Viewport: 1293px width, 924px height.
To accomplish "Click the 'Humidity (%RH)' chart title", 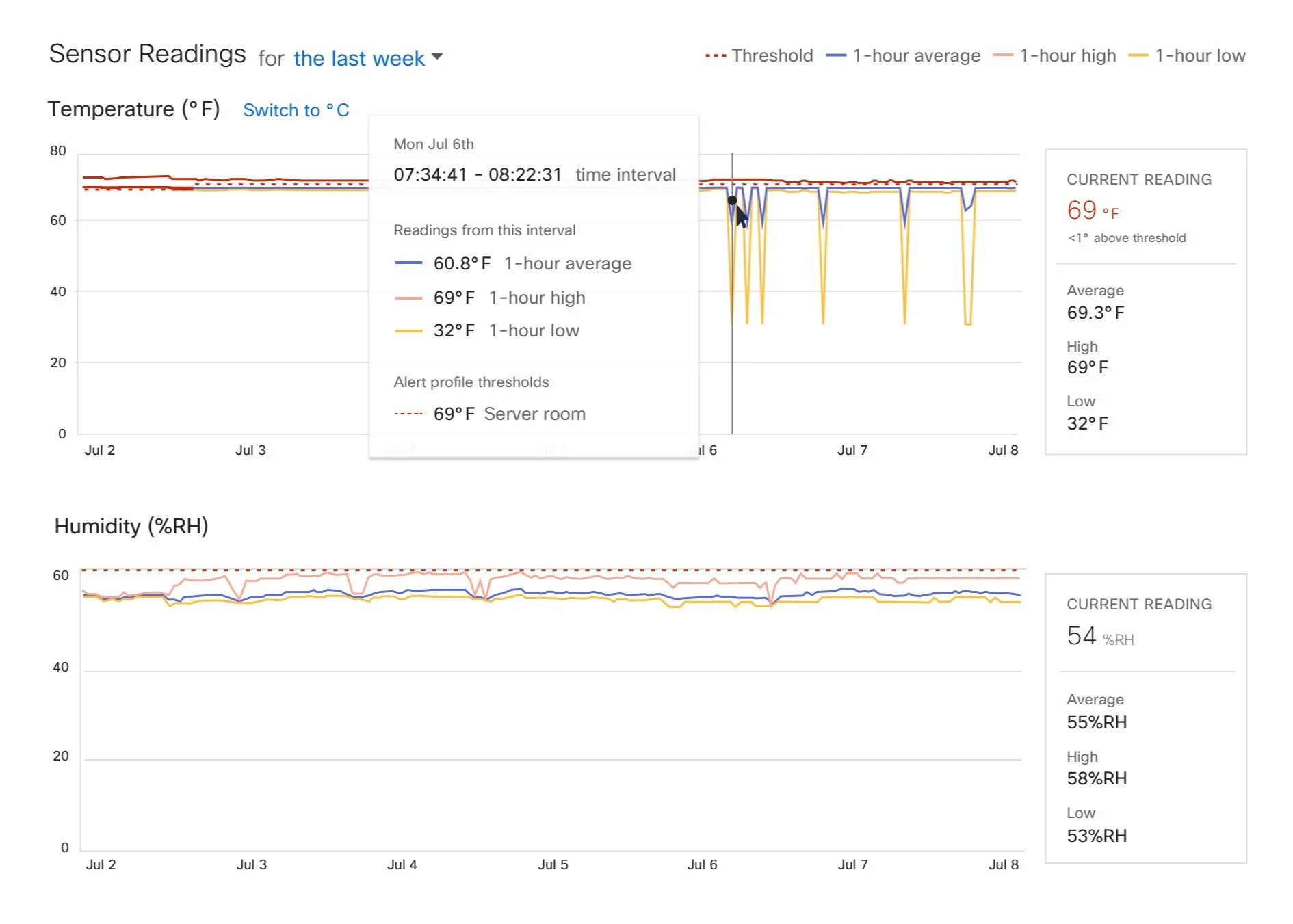I will (x=131, y=526).
